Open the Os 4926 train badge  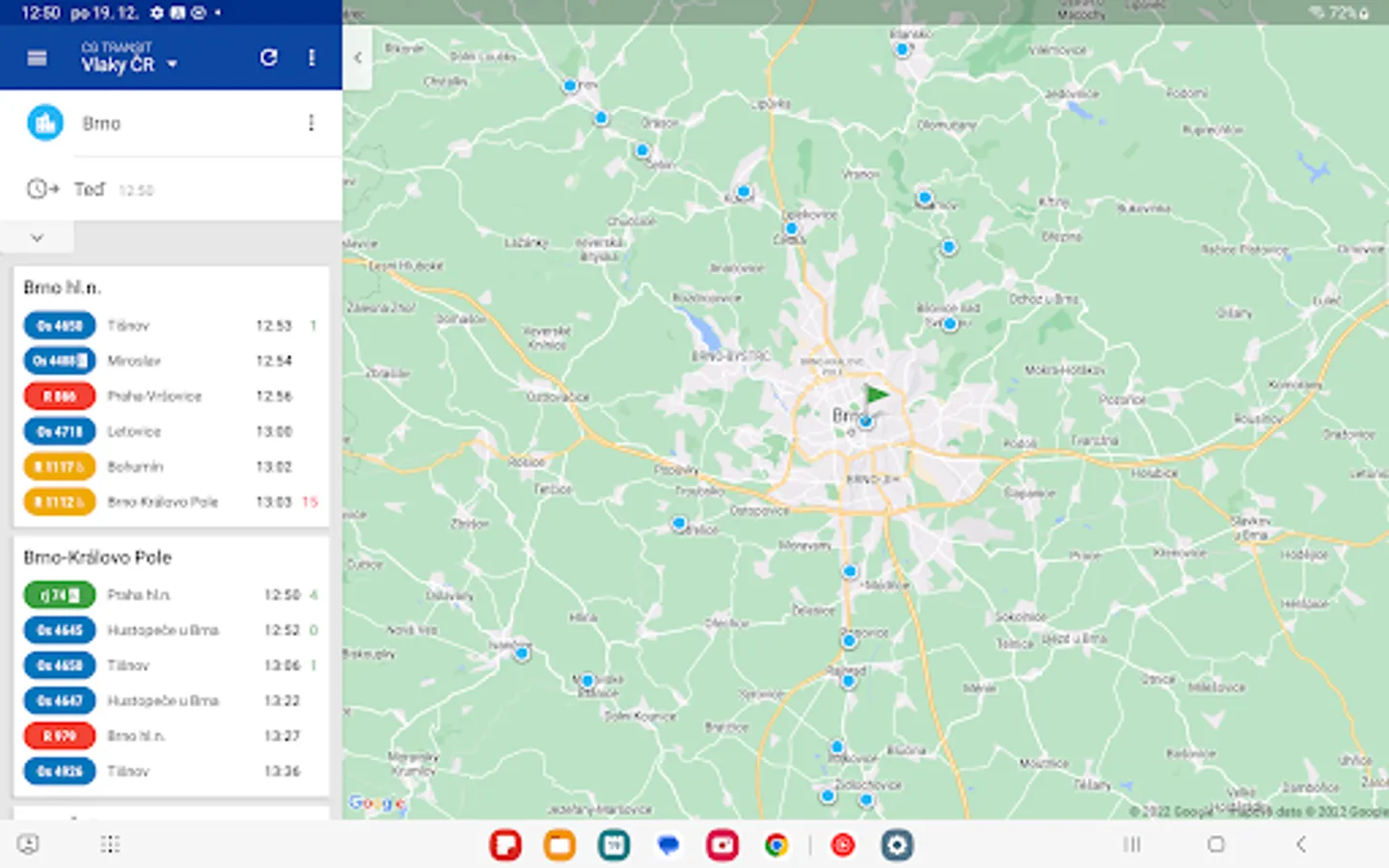pyautogui.click(x=60, y=772)
